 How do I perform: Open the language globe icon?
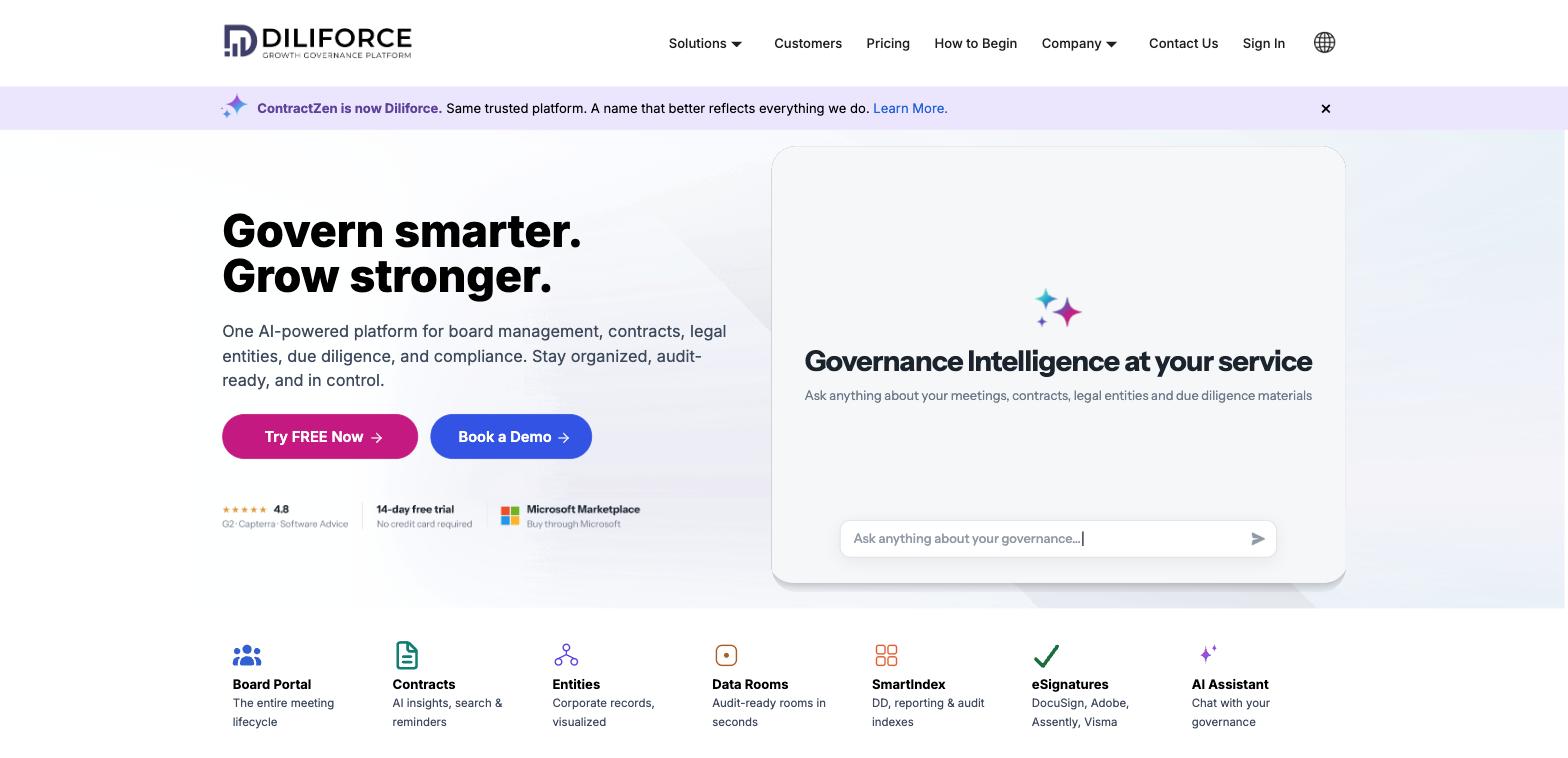click(x=1324, y=42)
